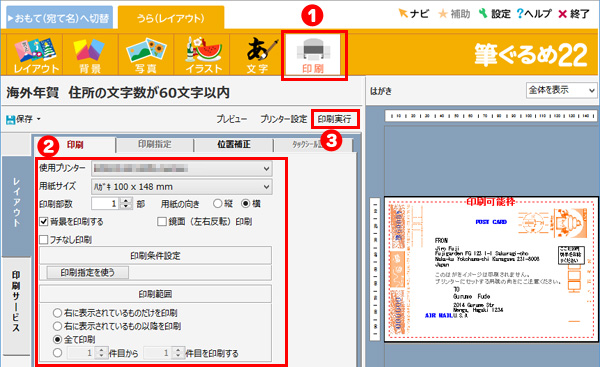
Task: Click 終了 to exit the application
Action: click(574, 14)
